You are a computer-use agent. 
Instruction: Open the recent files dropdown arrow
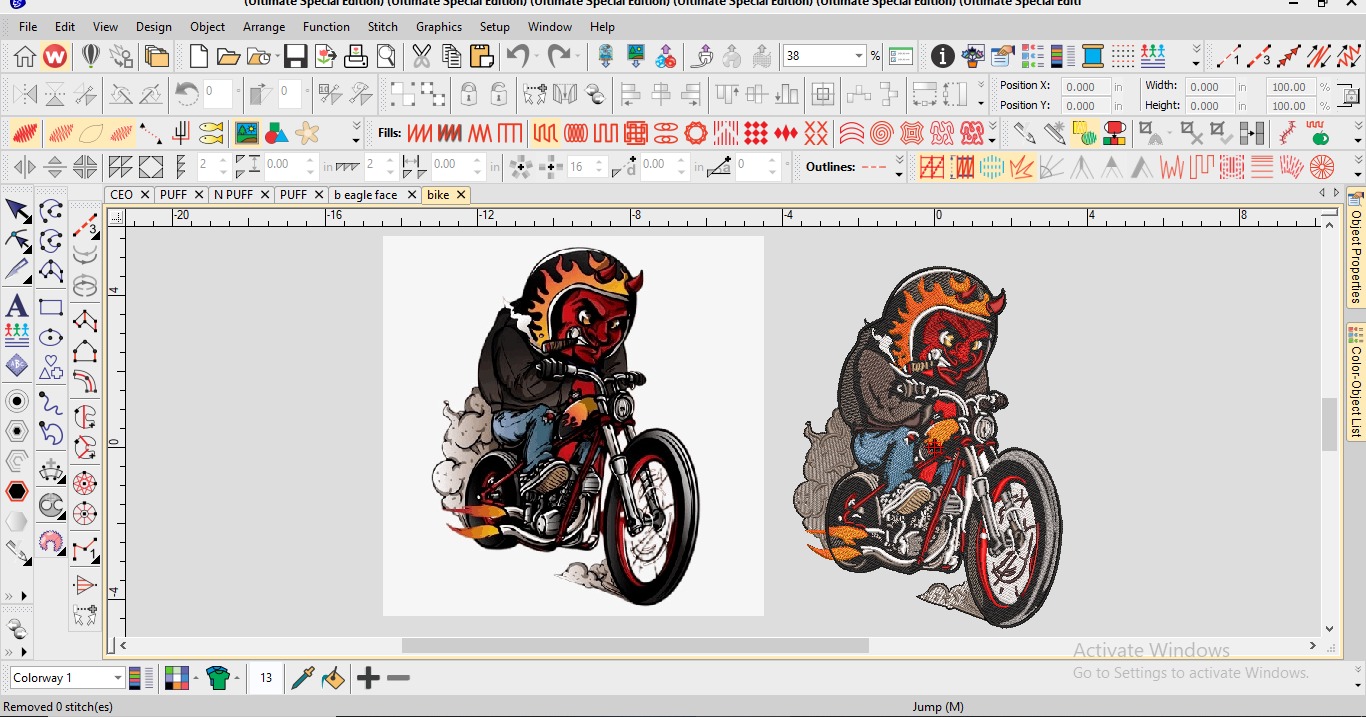(276, 57)
